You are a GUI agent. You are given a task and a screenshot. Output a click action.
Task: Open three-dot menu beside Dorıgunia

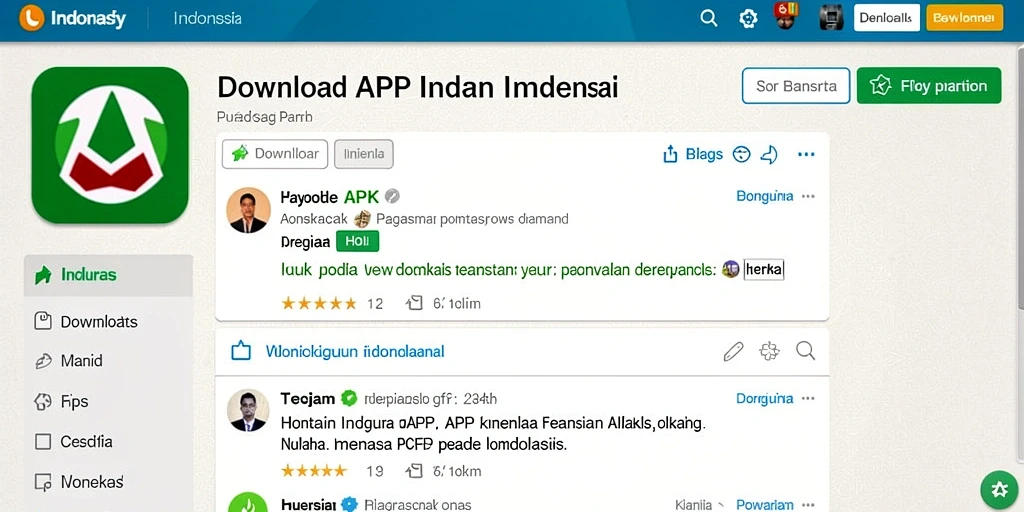coord(808,398)
